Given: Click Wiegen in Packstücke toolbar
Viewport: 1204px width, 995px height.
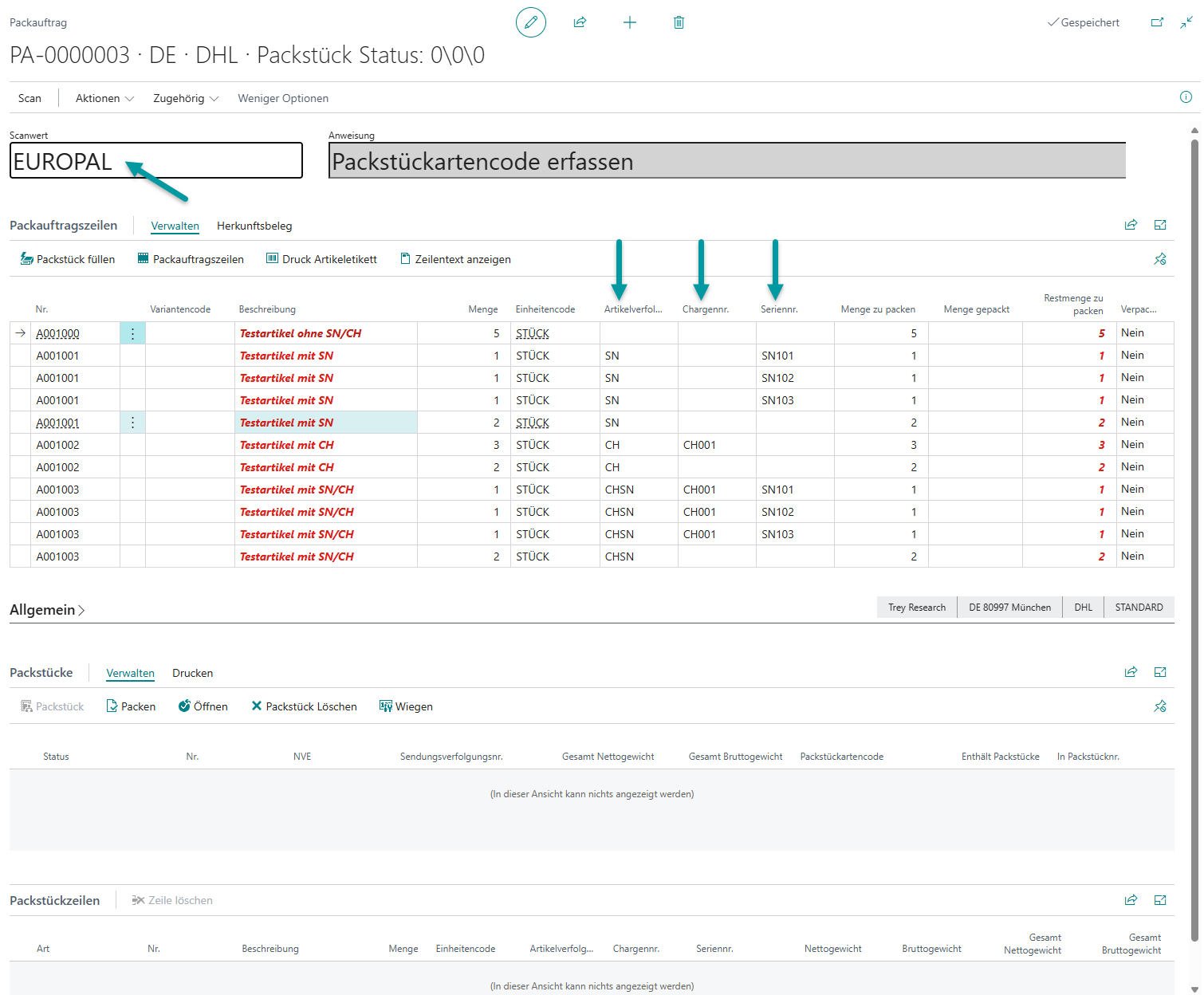Looking at the screenshot, I should [x=406, y=706].
